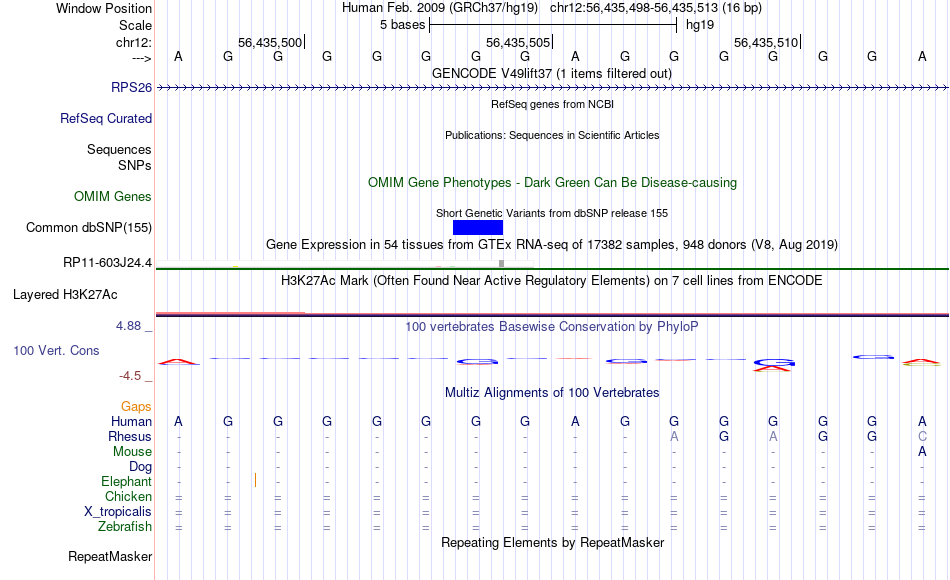Click the Mouse row A base
The width and height of the screenshot is (950, 580).
coord(922,452)
